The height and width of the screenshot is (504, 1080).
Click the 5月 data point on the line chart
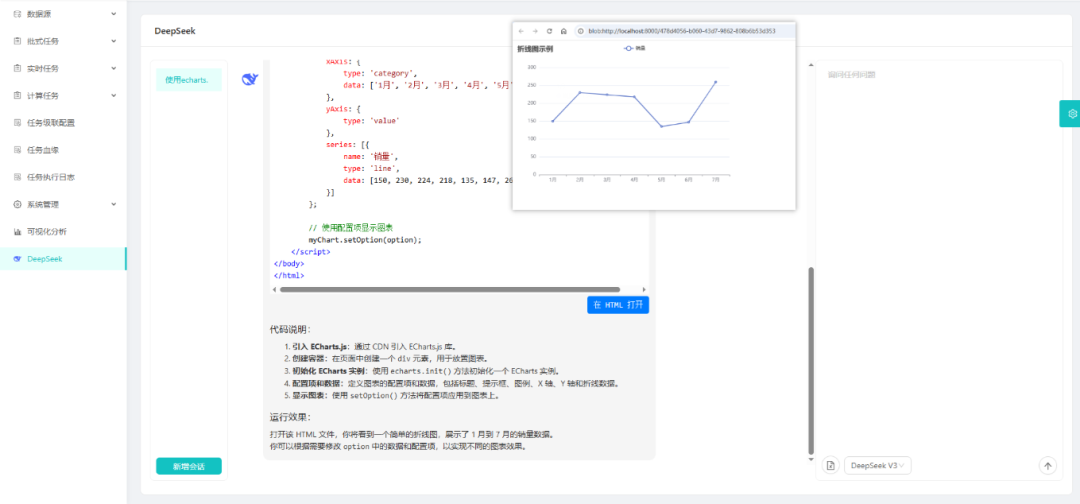[x=661, y=126]
